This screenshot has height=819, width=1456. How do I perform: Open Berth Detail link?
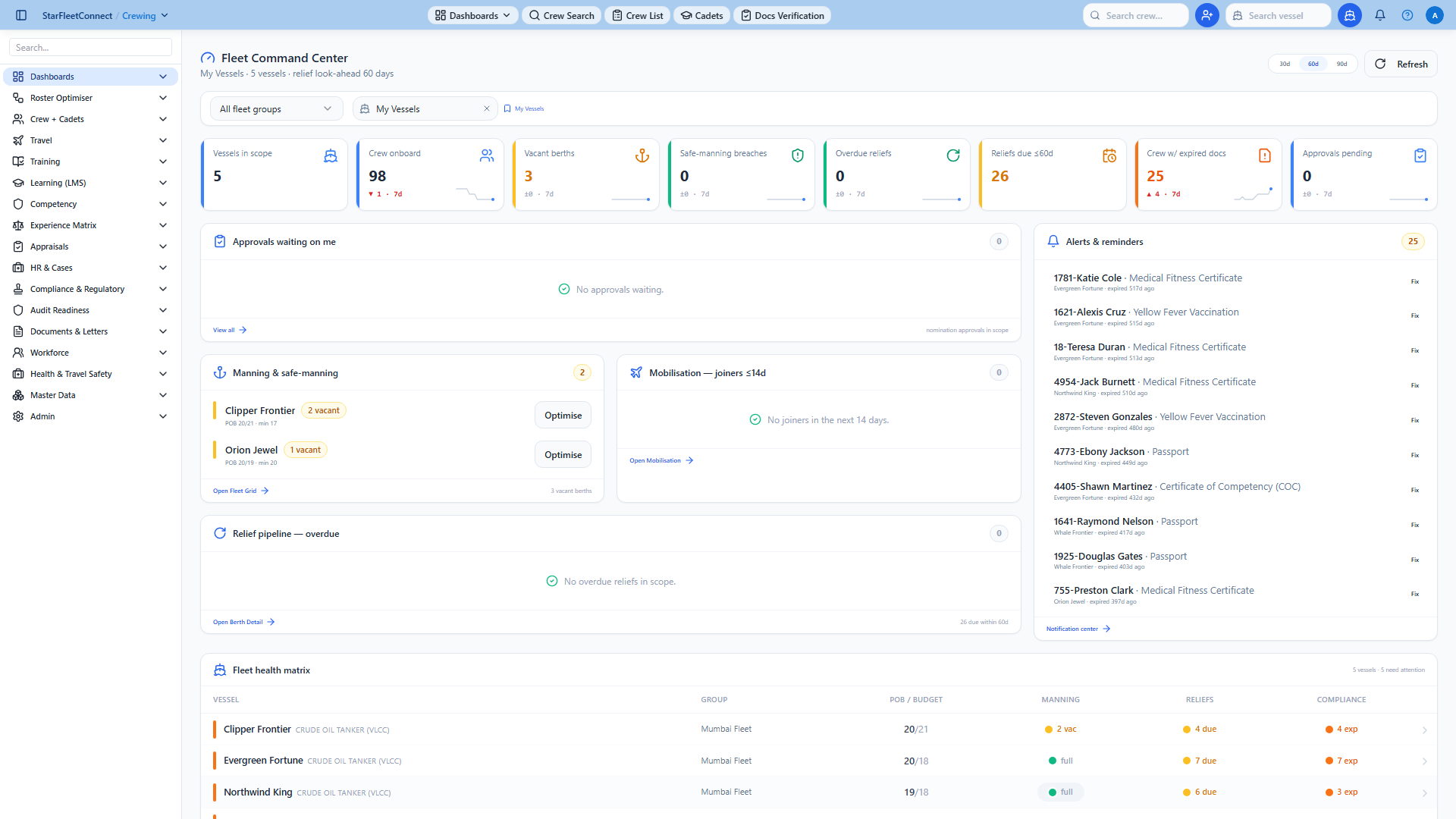[243, 622]
